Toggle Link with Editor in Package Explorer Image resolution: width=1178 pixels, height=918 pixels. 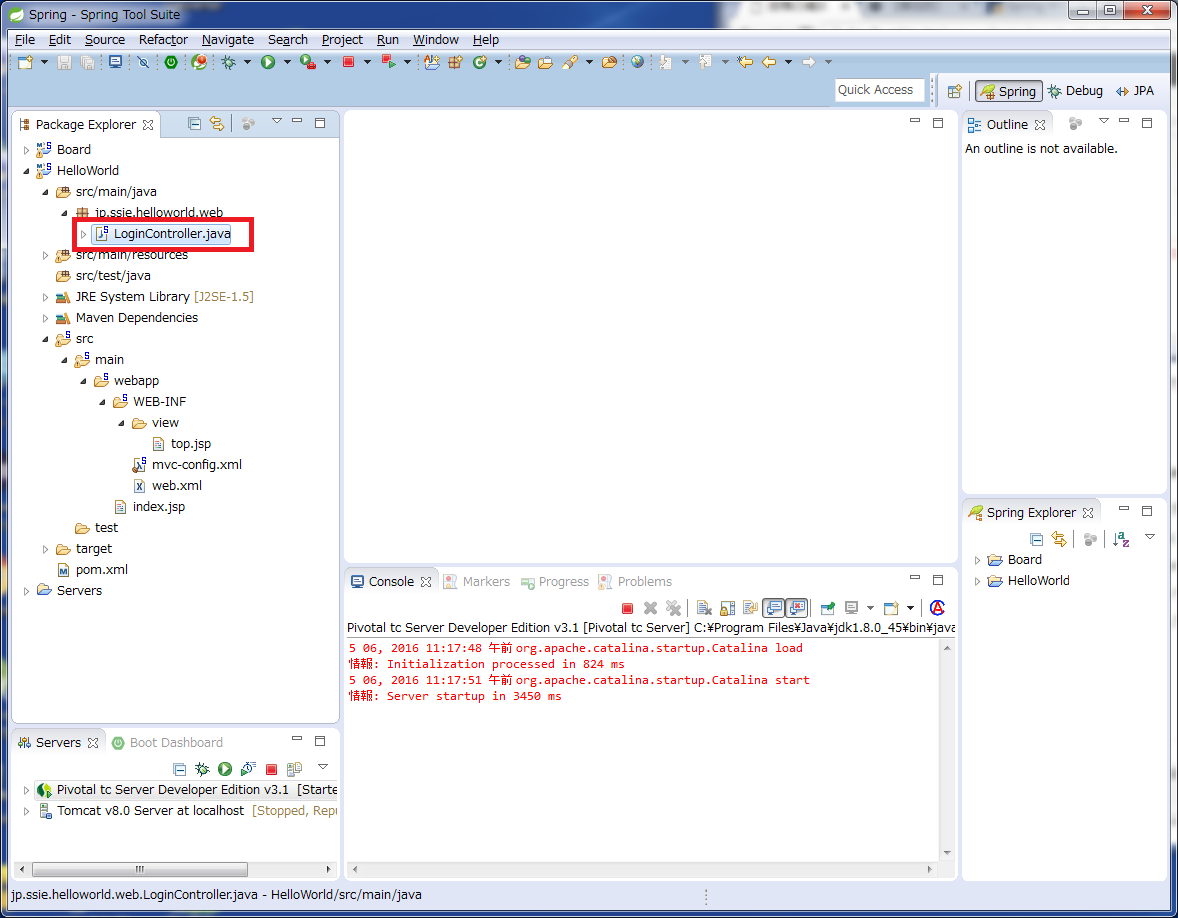pos(216,124)
